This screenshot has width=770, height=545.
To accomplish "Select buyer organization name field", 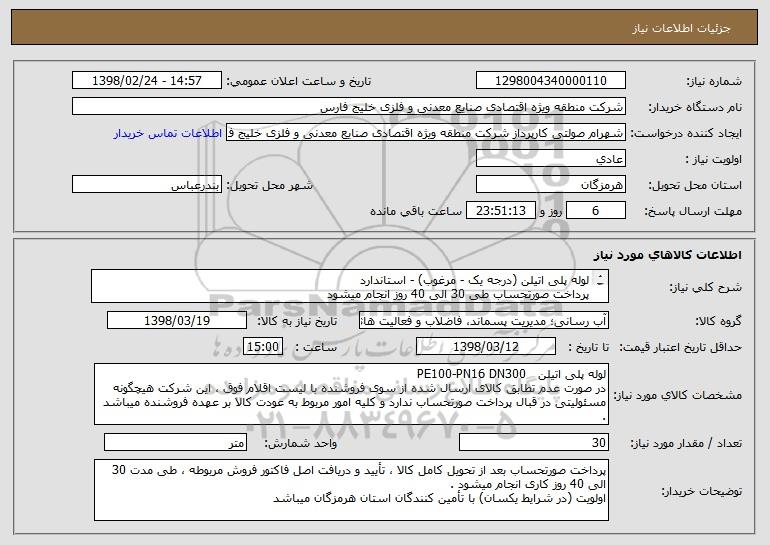I will point(349,107).
